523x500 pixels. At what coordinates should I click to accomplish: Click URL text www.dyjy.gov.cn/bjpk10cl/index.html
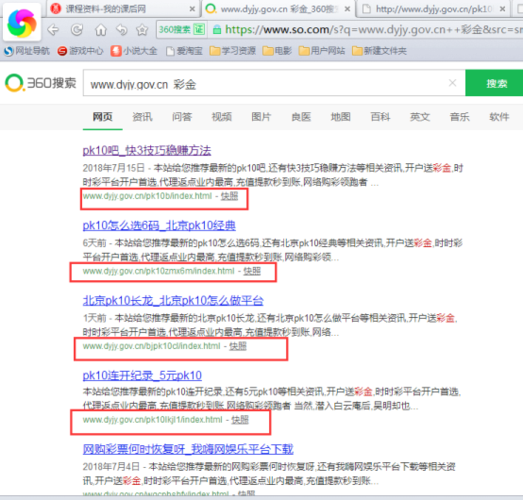click(152, 346)
